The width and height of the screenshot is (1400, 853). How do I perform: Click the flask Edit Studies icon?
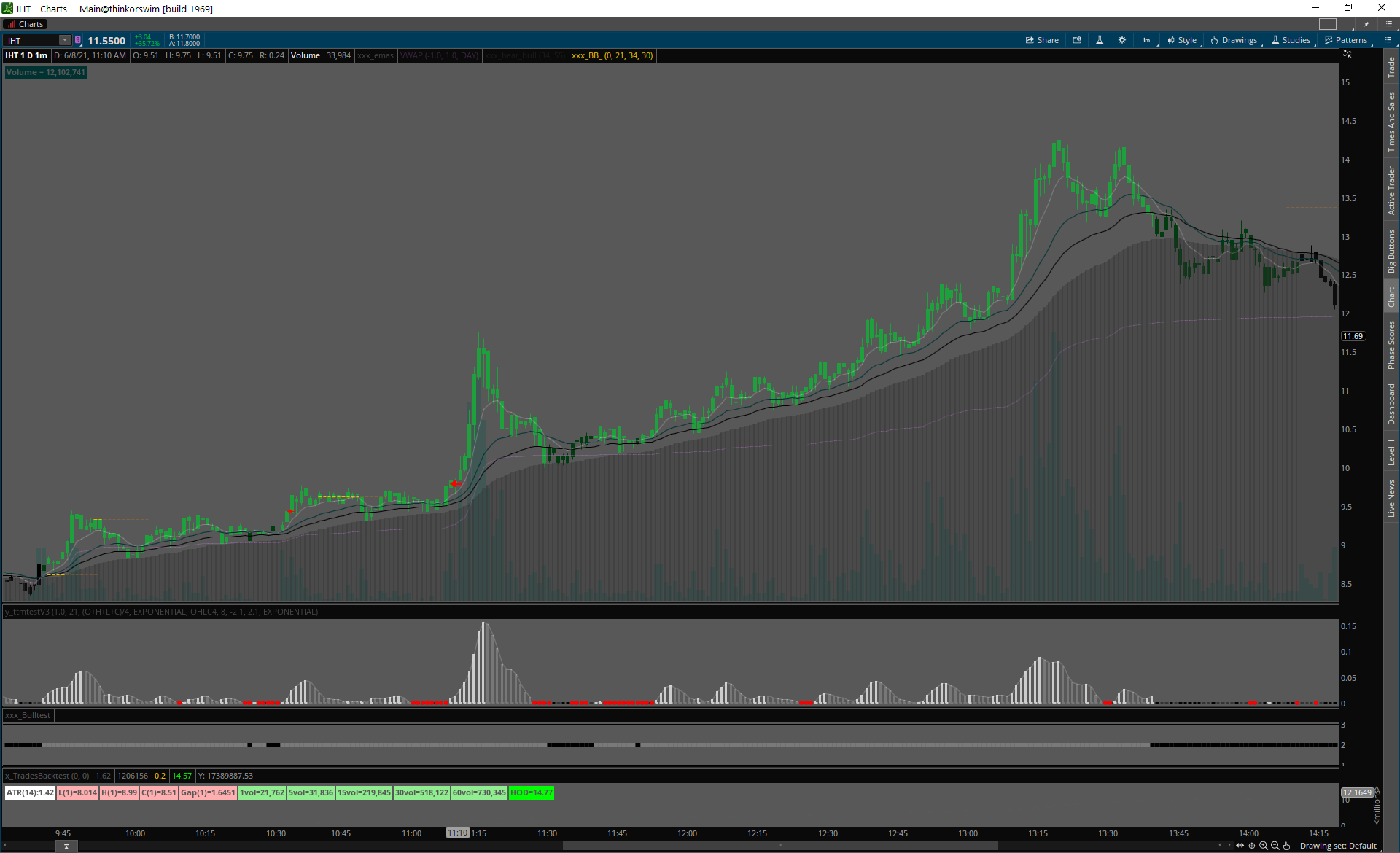tap(1100, 40)
